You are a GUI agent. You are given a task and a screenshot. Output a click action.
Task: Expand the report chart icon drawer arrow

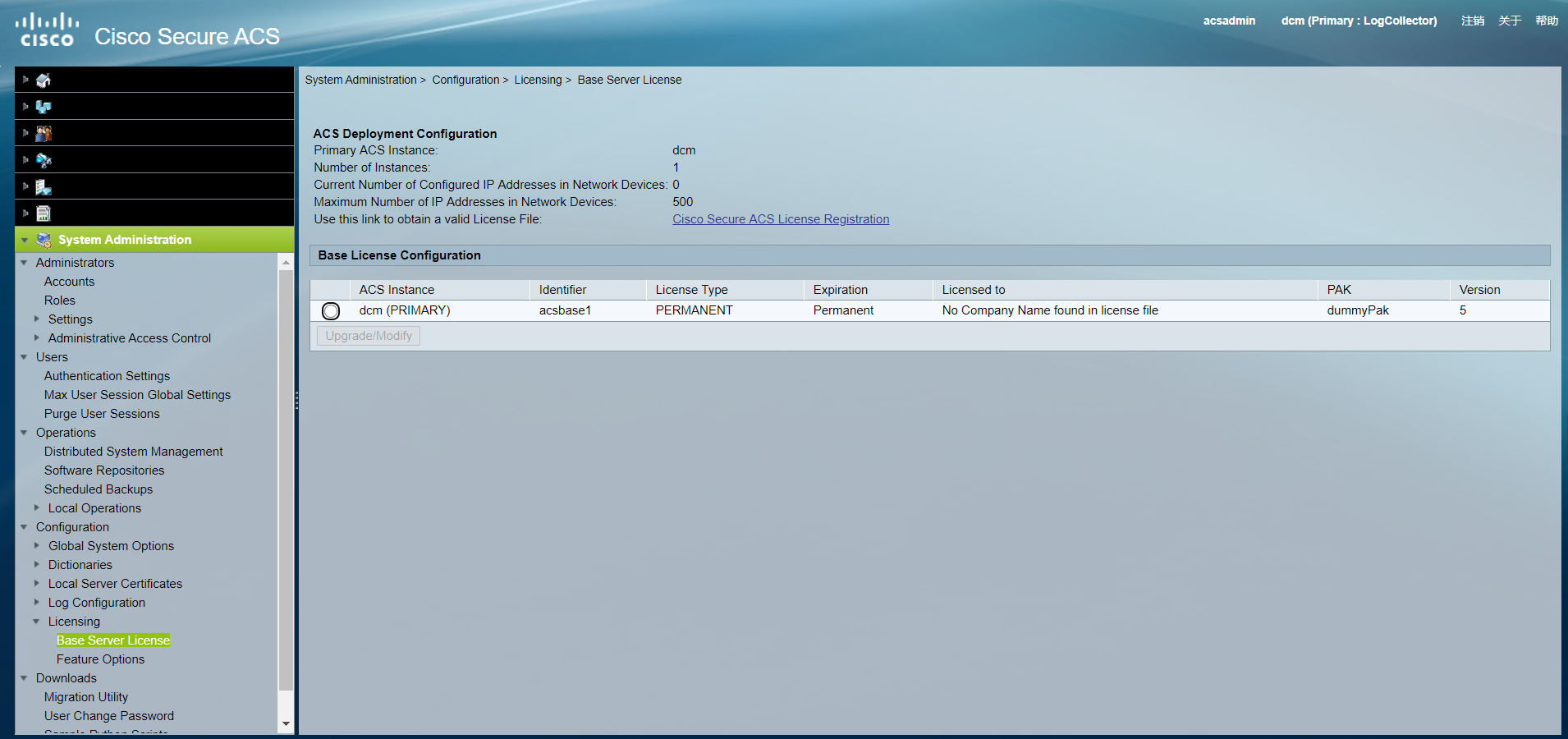pyautogui.click(x=25, y=213)
